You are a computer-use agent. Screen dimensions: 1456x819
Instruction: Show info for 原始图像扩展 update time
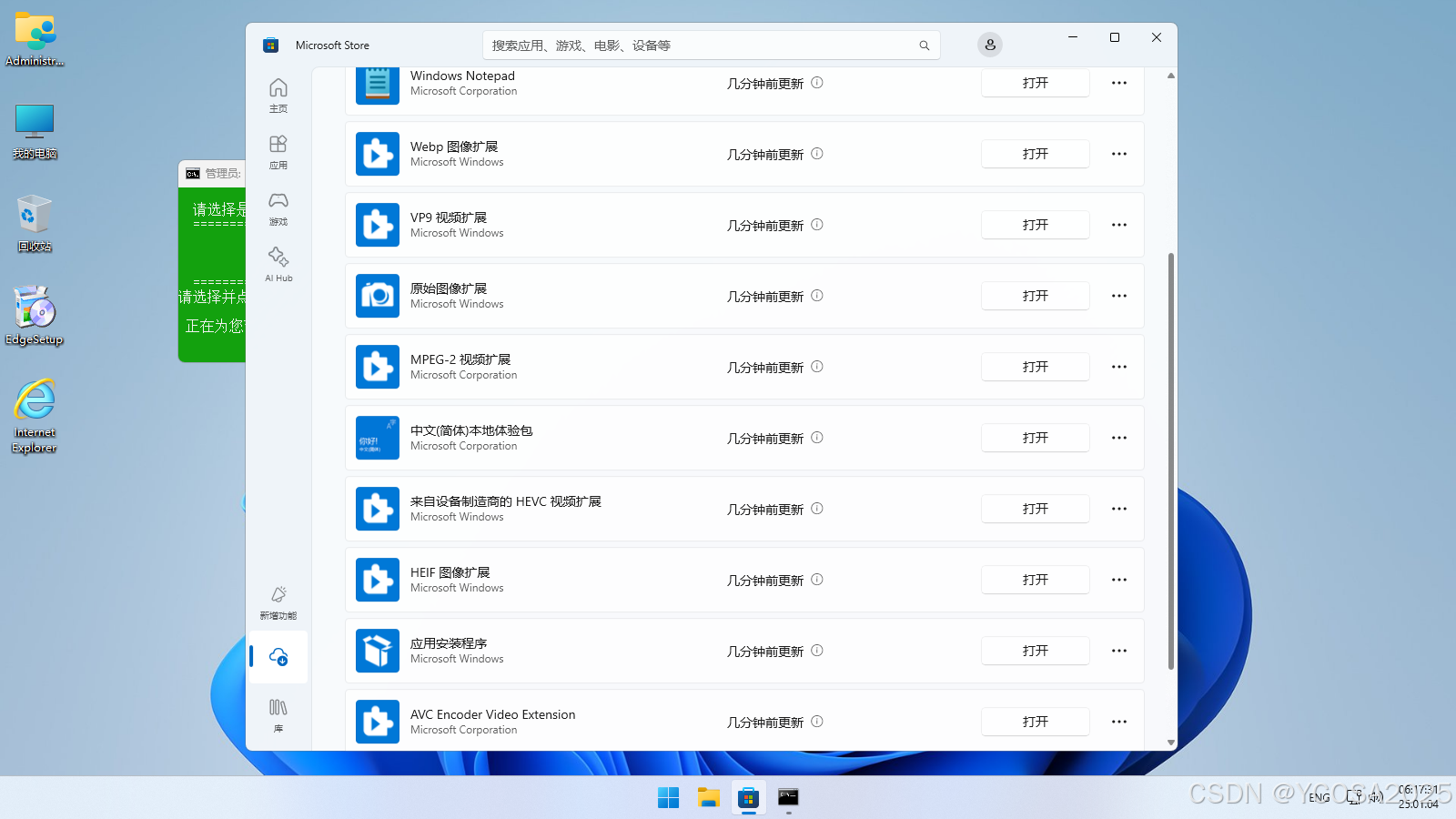click(817, 296)
